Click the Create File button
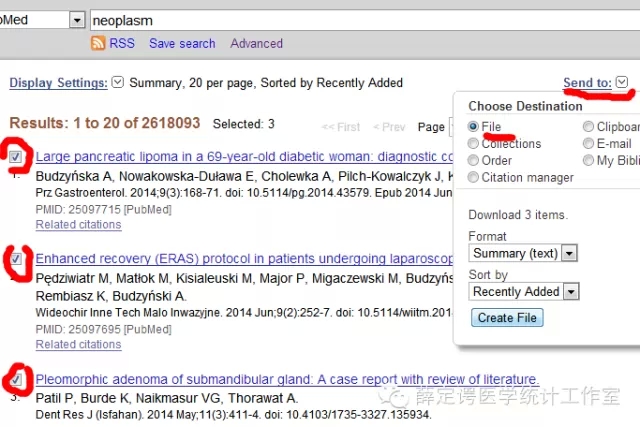The height and width of the screenshot is (427, 640). click(507, 318)
